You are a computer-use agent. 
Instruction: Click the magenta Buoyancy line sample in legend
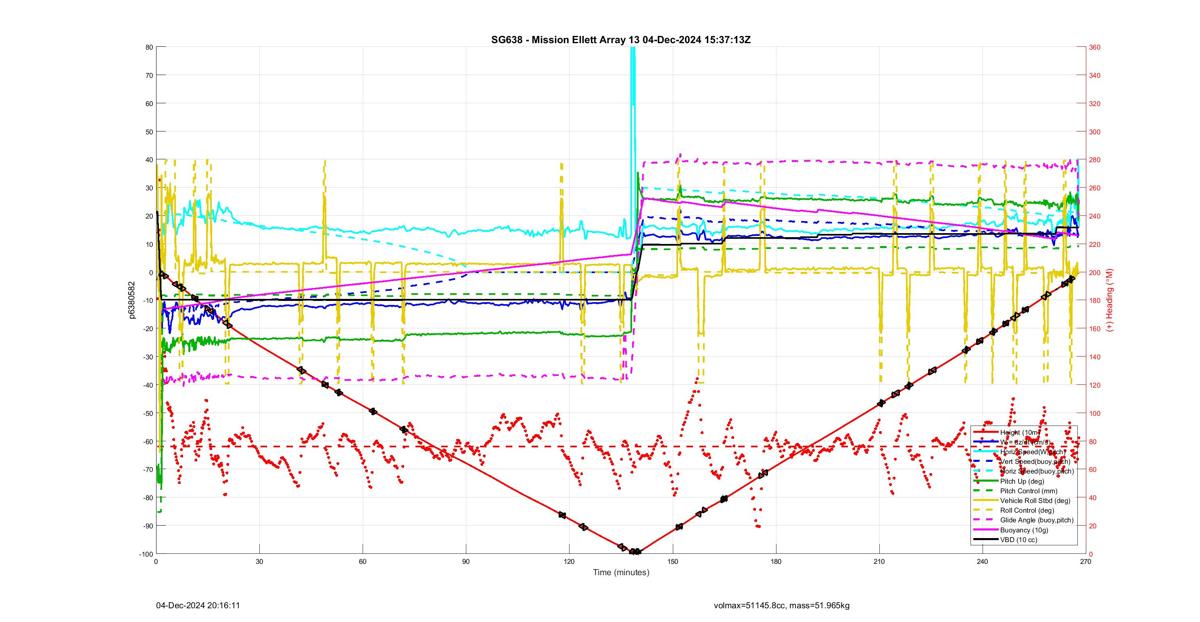click(985, 530)
